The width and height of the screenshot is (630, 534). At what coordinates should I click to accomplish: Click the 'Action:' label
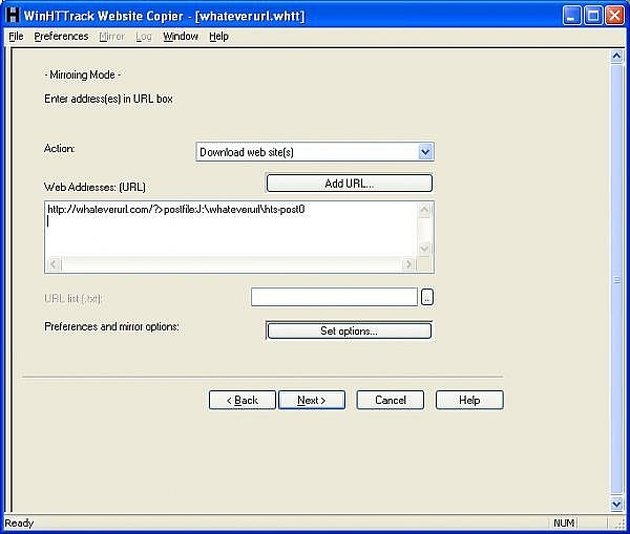(x=59, y=148)
